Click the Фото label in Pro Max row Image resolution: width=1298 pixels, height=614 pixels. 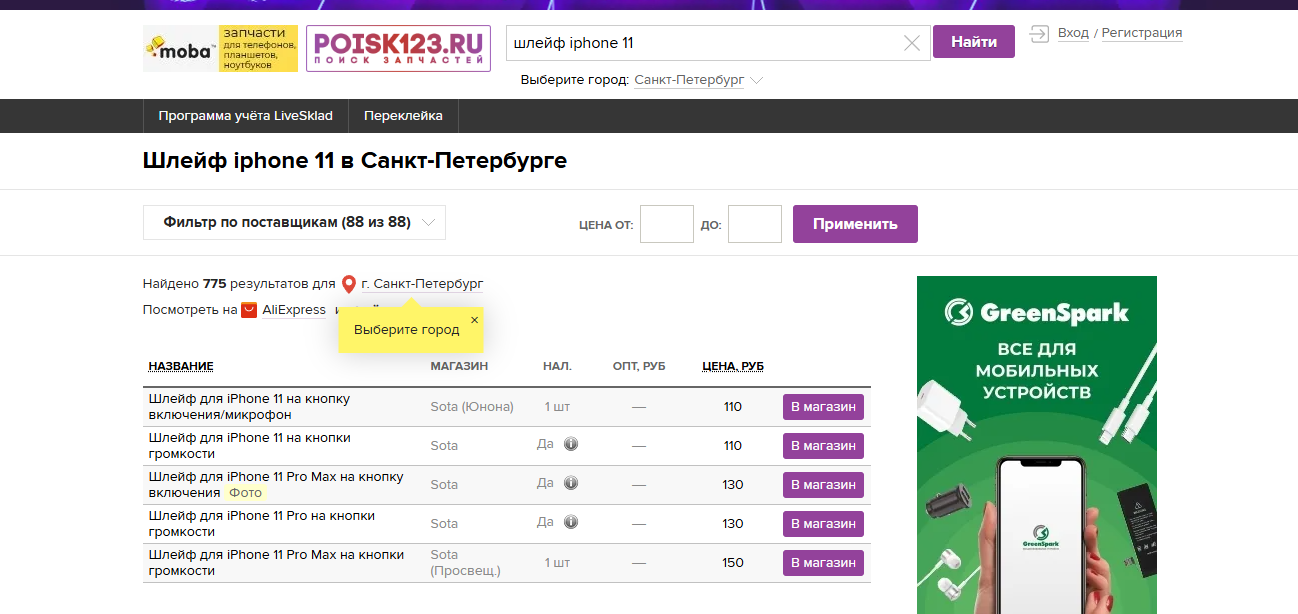click(x=245, y=492)
